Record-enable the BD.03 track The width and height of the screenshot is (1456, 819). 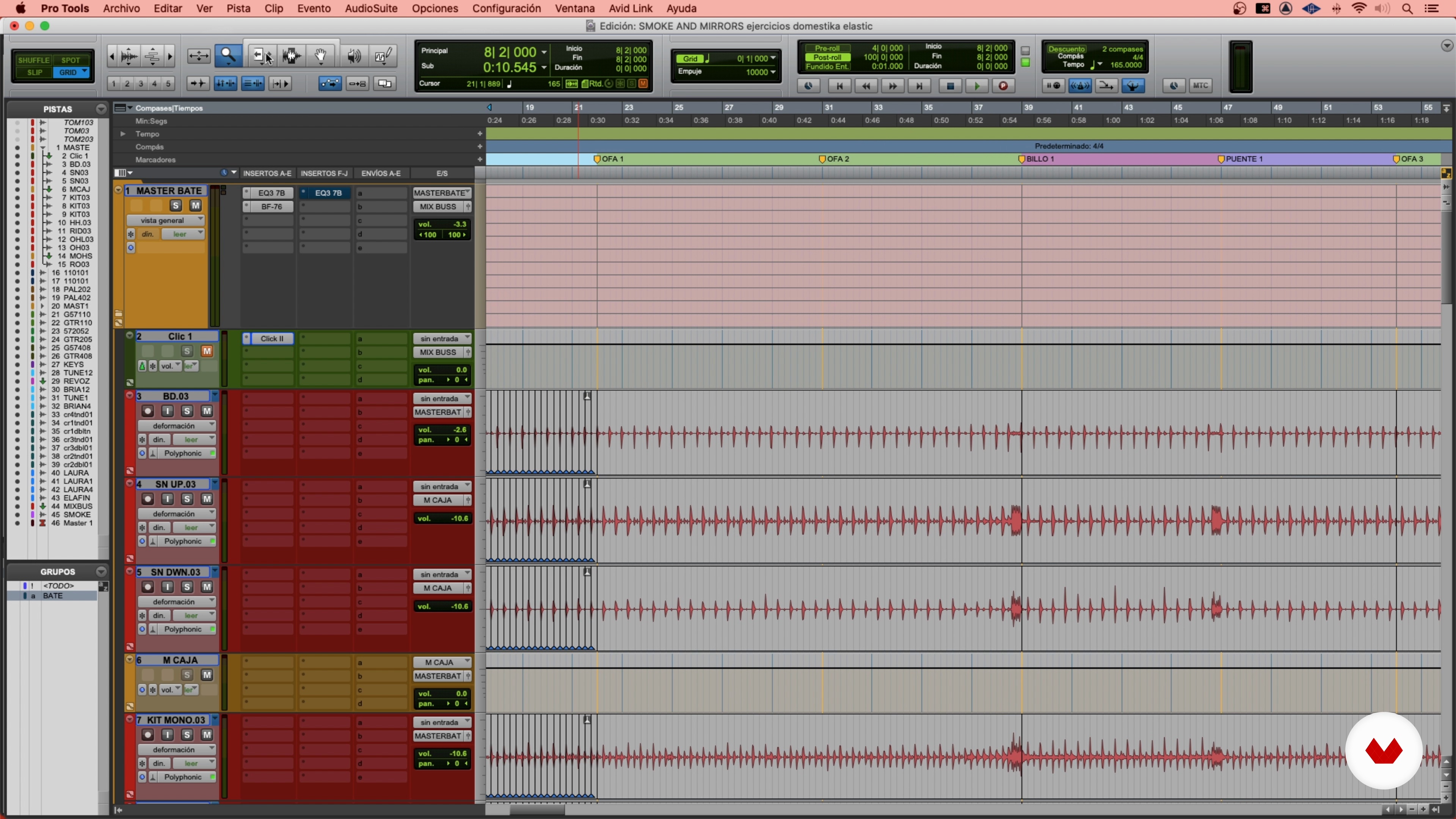click(147, 411)
